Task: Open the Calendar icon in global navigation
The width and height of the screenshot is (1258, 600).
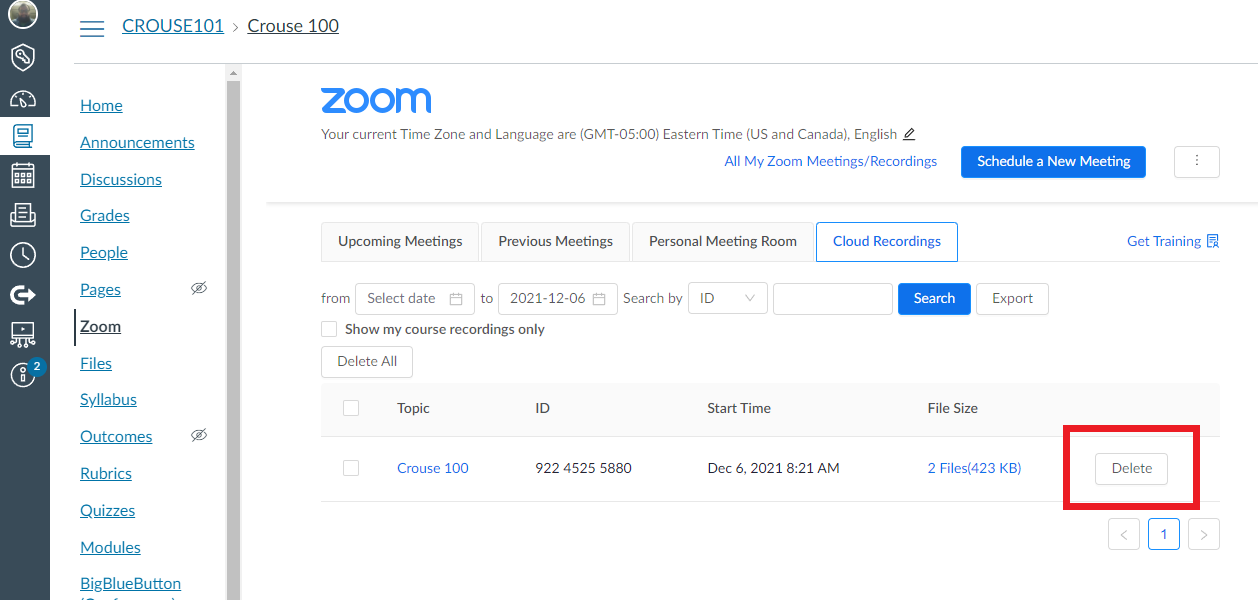Action: point(23,175)
